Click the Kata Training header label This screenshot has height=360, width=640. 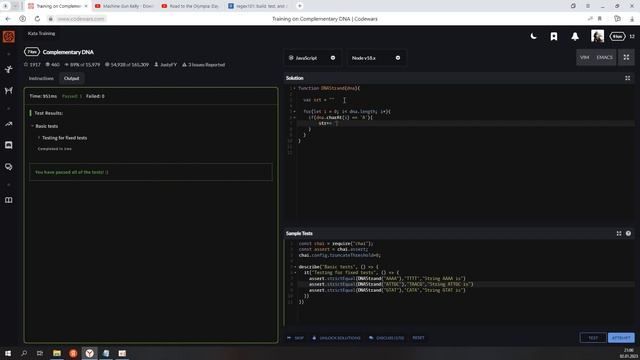tap(41, 33)
